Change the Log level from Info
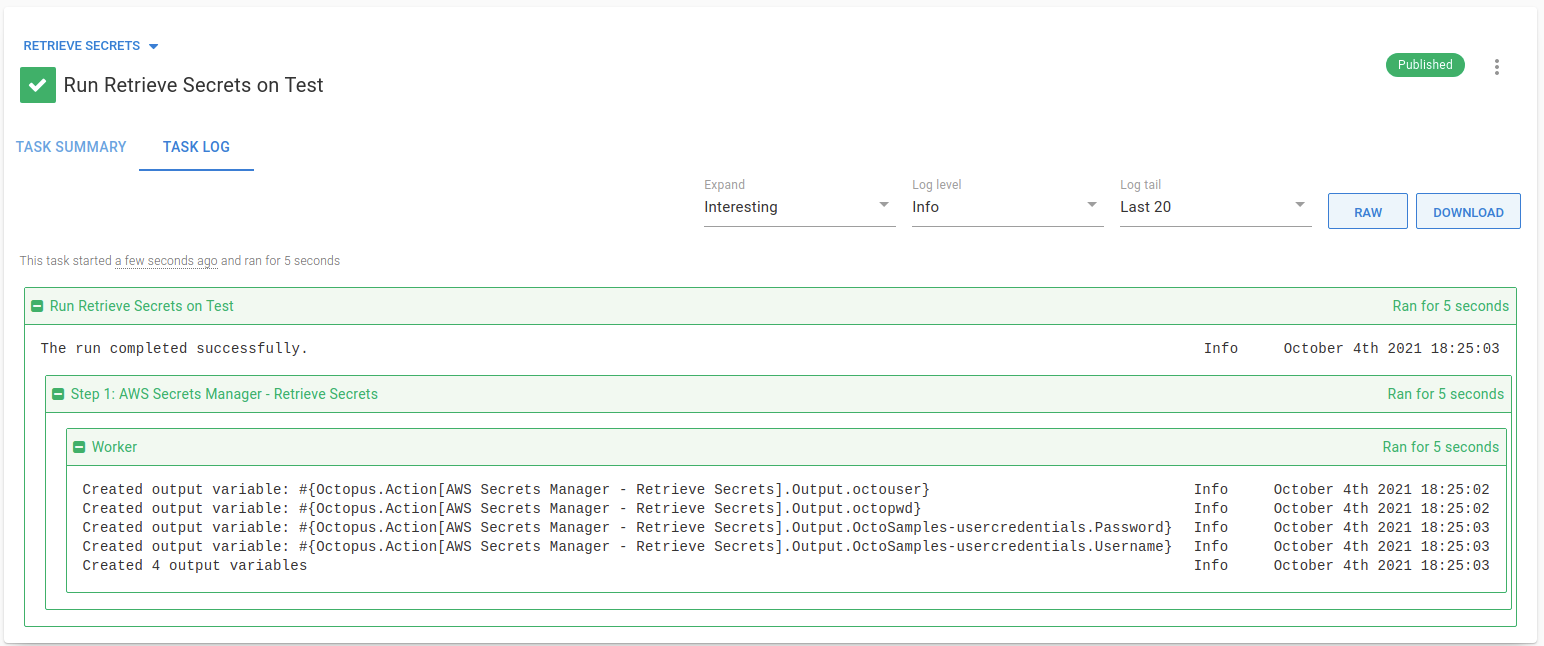The height and width of the screenshot is (646, 1544). [1005, 207]
